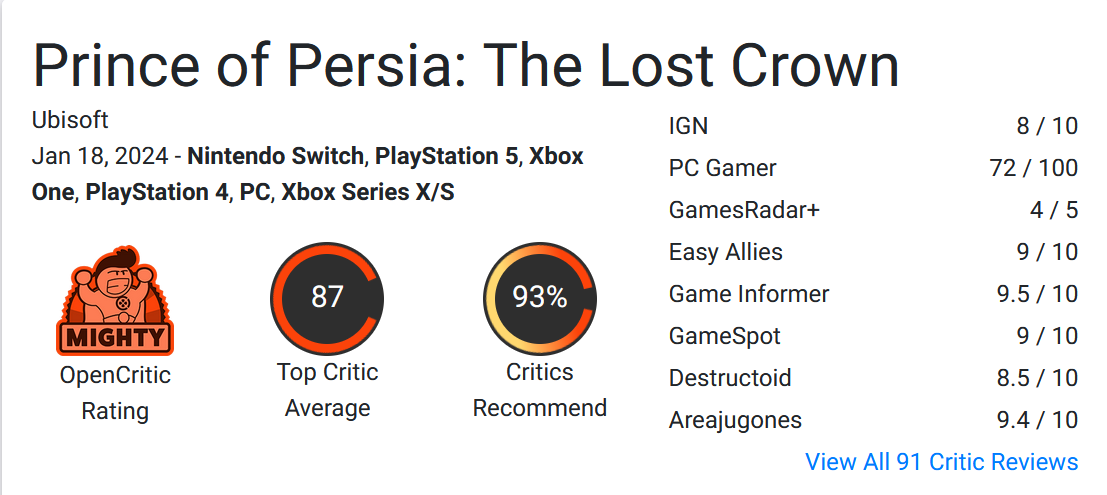Open the Easy Allies review entry
This screenshot has width=1107, height=495.
coord(873,252)
